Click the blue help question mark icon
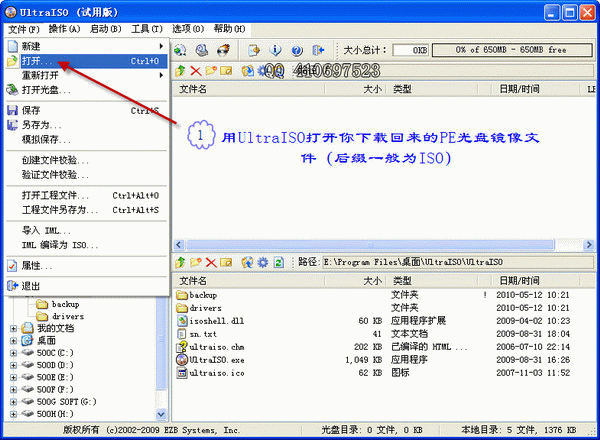 (x=294, y=49)
